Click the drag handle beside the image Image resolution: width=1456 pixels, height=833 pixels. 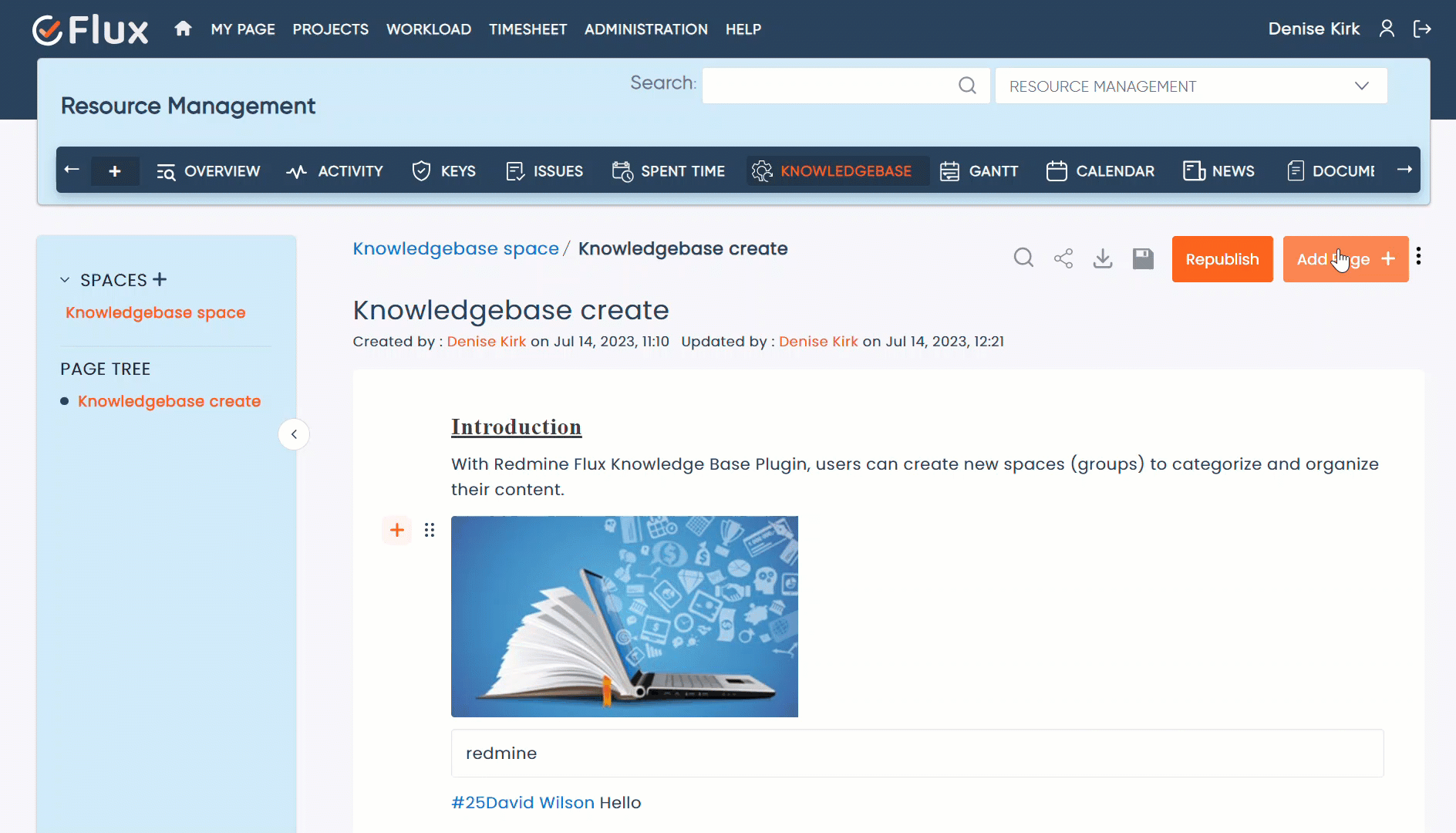[x=430, y=530]
